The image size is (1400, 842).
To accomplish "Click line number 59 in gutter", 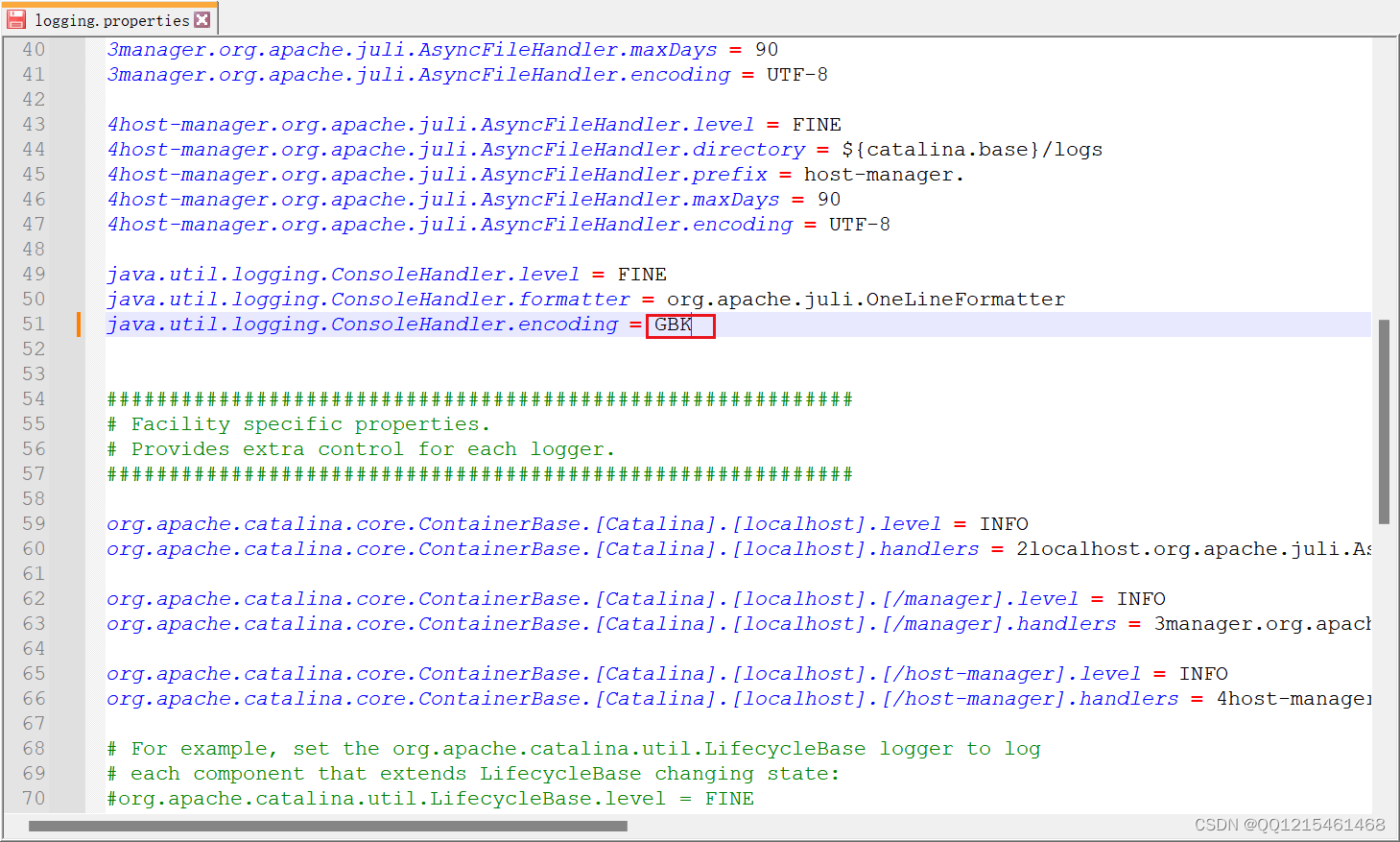I will (x=34, y=524).
